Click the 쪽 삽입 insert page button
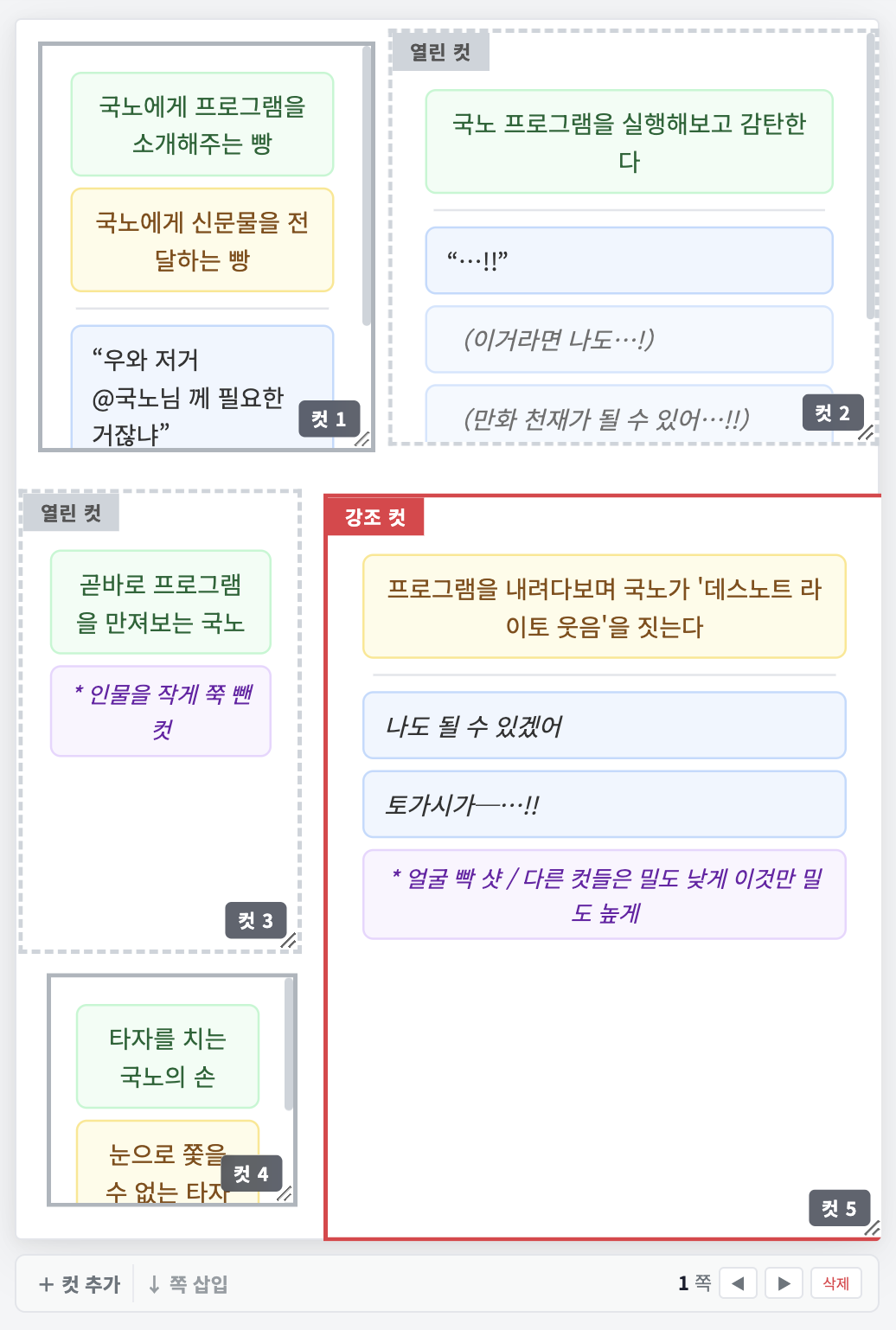This screenshot has height=1330, width=896. pyautogui.click(x=188, y=1284)
